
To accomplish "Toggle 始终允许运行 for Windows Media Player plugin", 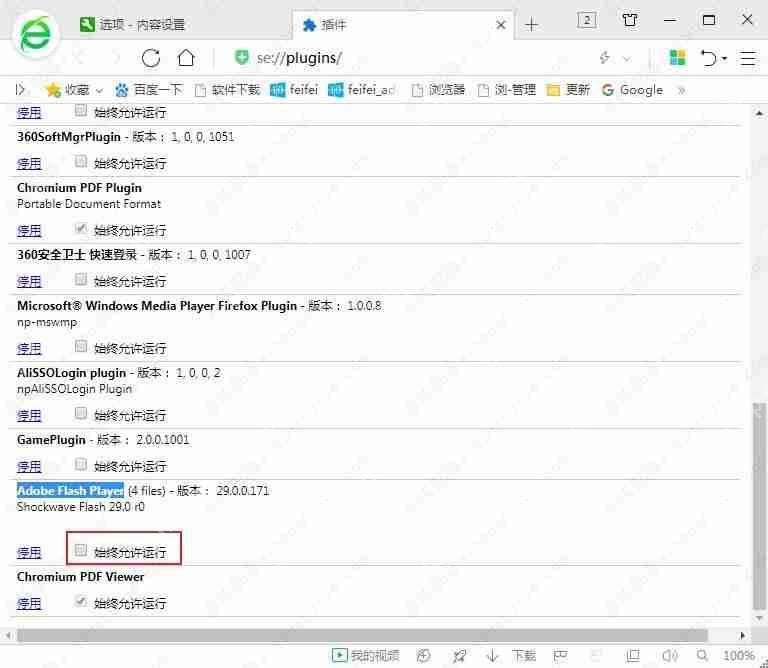I will tap(81, 347).
